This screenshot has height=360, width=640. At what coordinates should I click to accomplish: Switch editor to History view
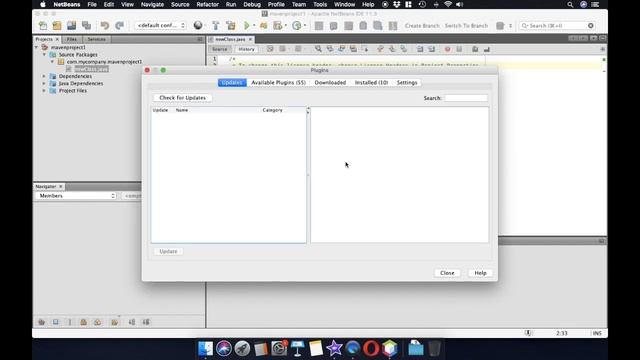pos(246,49)
